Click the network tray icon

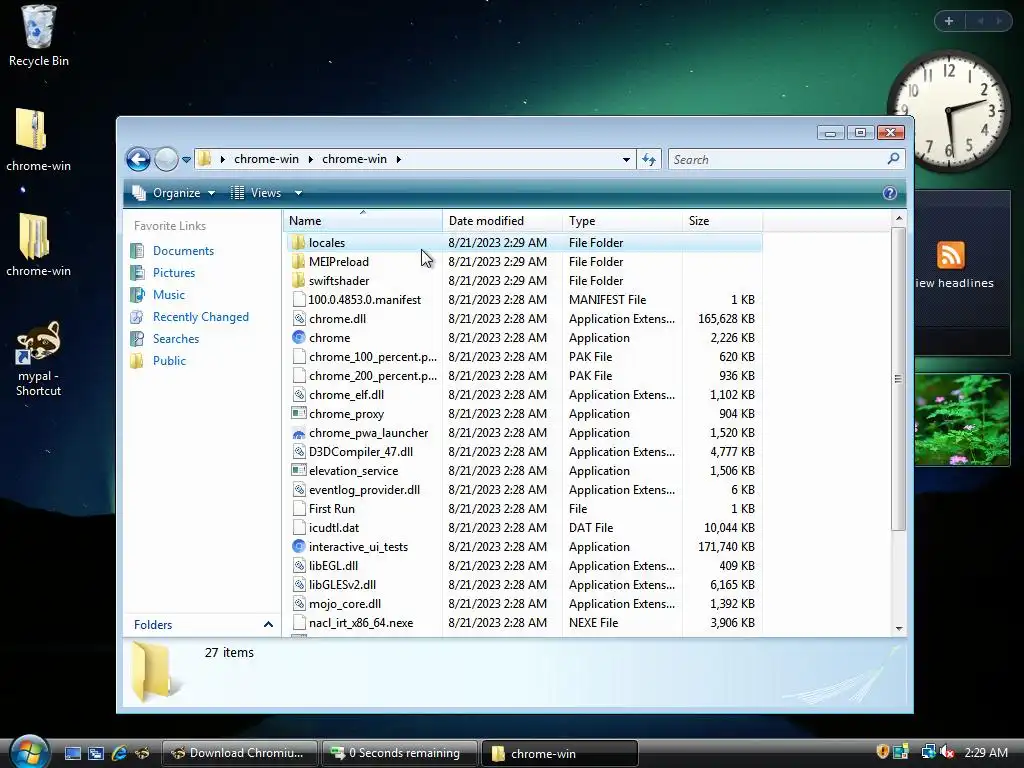[x=928, y=752]
